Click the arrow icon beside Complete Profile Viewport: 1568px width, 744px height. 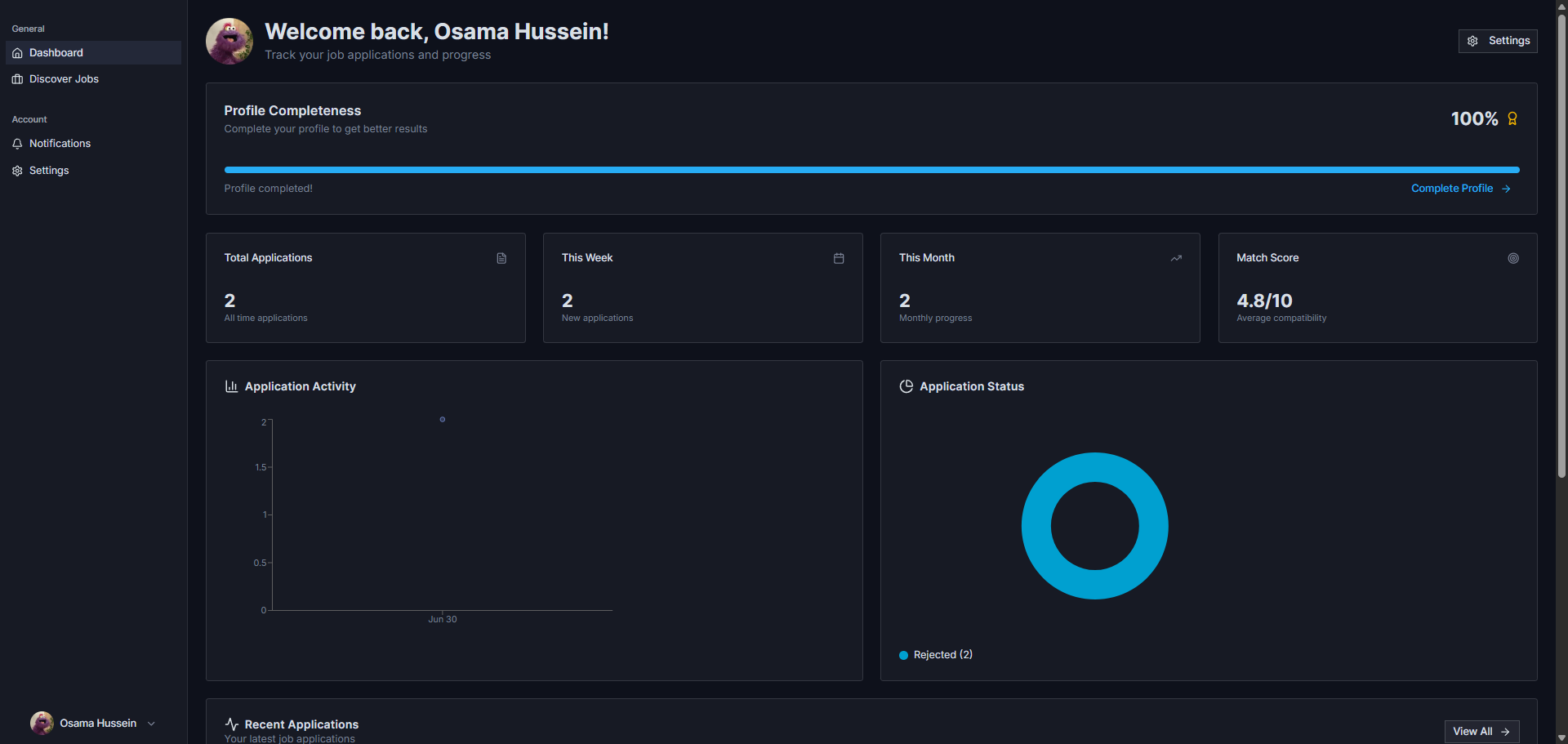[x=1506, y=189]
